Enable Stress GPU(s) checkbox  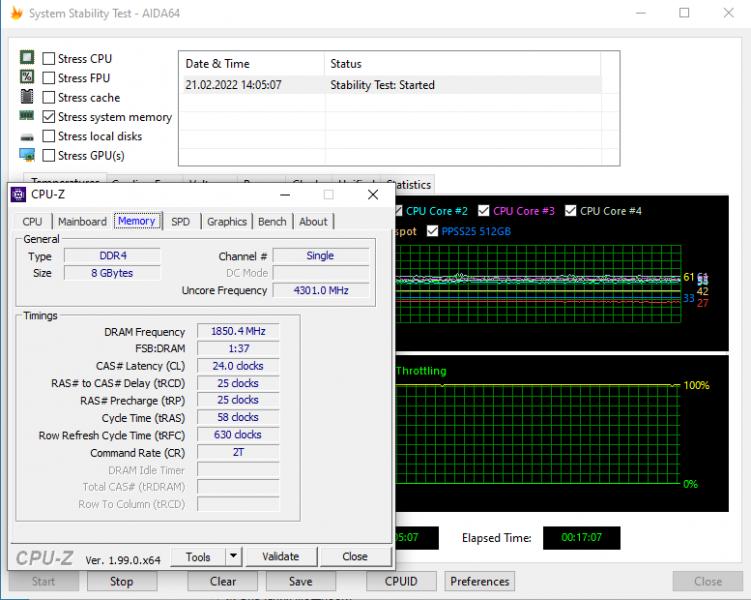pyautogui.click(x=48, y=156)
